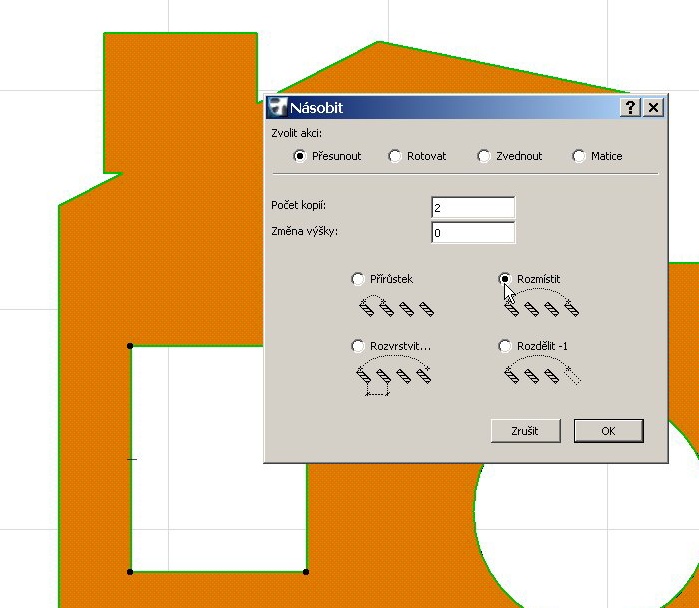Click the hole's top-left corner node

[130, 346]
